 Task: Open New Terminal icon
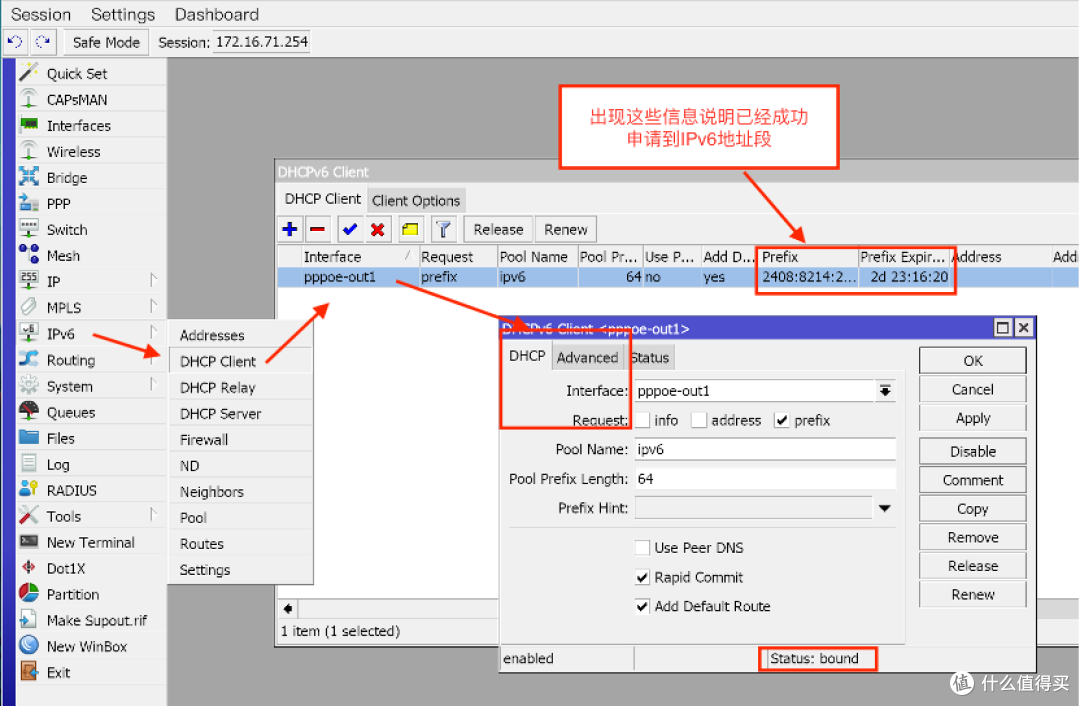click(x=29, y=542)
